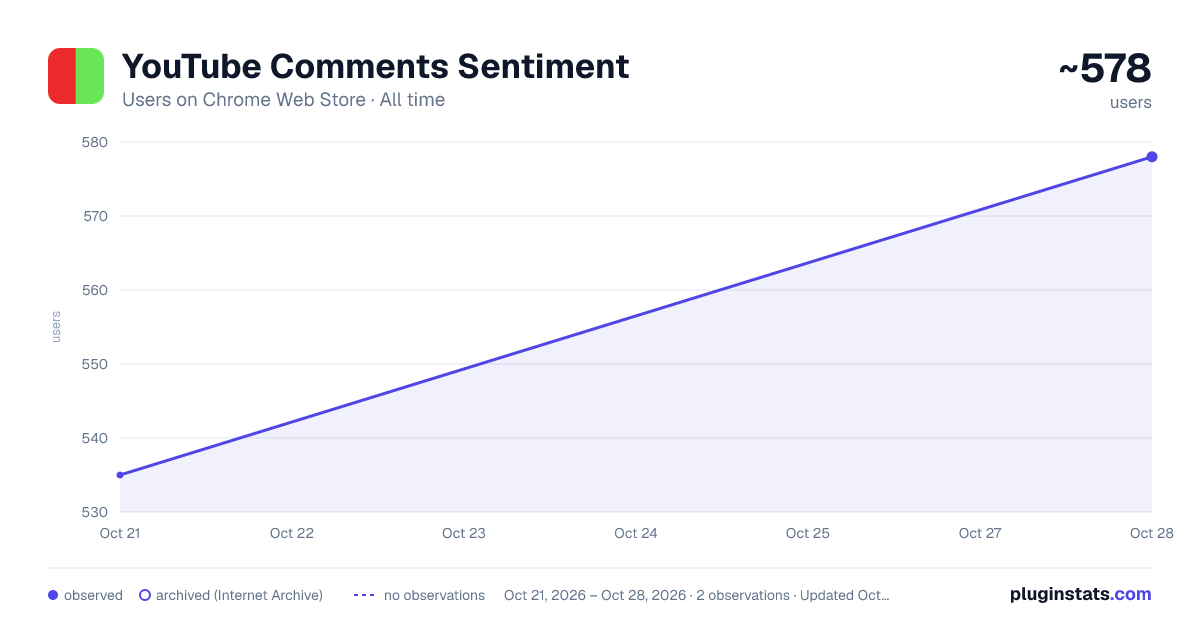Viewport: 1200px width, 630px height.
Task: Click the Oct 21 x-axis label
Action: click(120, 533)
